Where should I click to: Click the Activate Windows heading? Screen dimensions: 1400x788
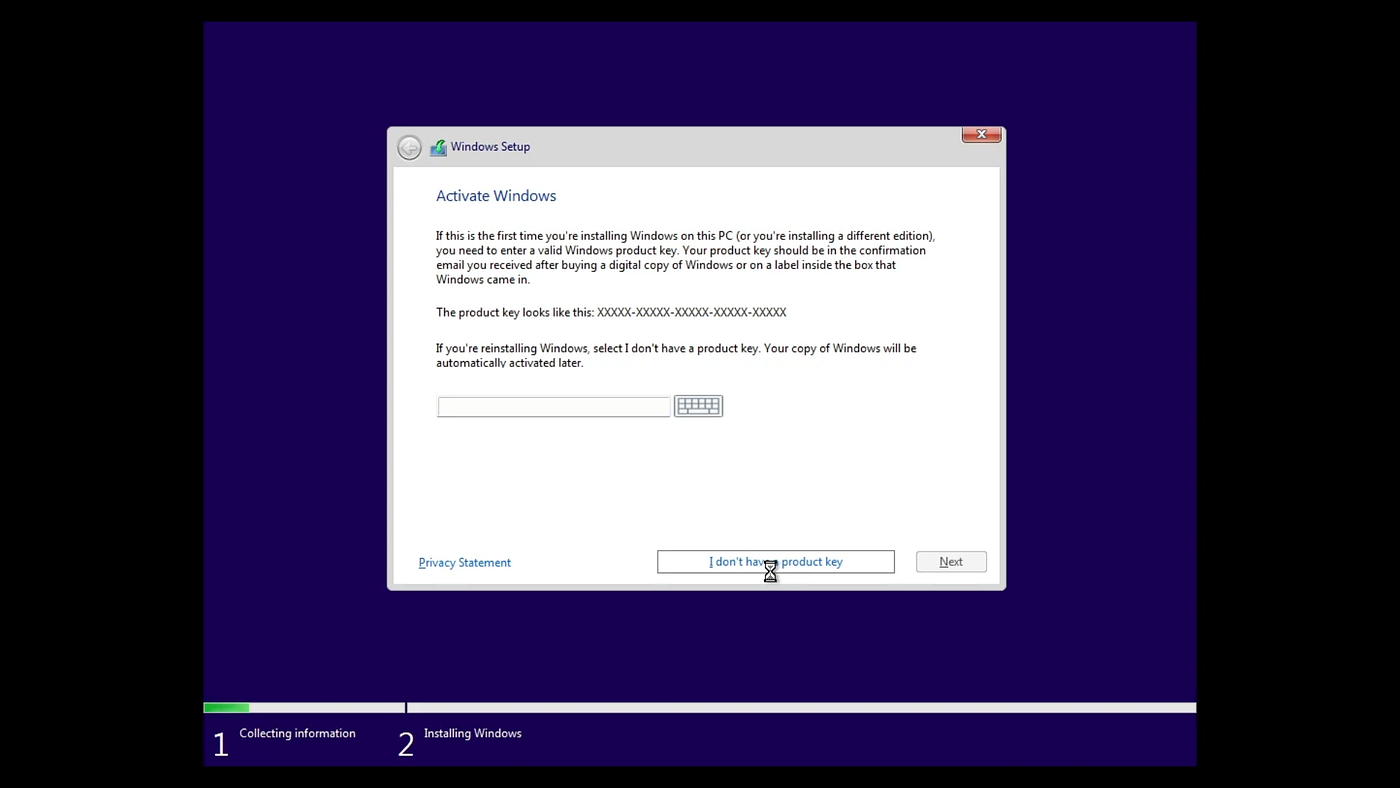pyautogui.click(x=496, y=195)
